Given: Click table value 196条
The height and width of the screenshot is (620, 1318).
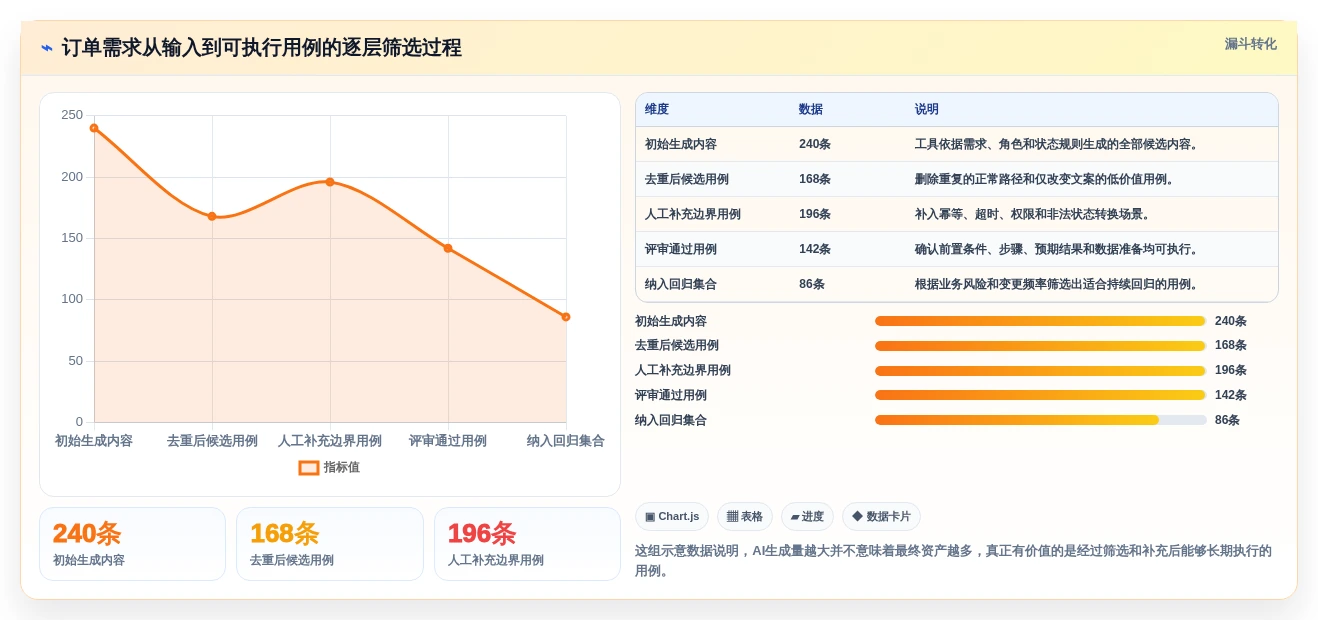Looking at the screenshot, I should pyautogui.click(x=815, y=214).
